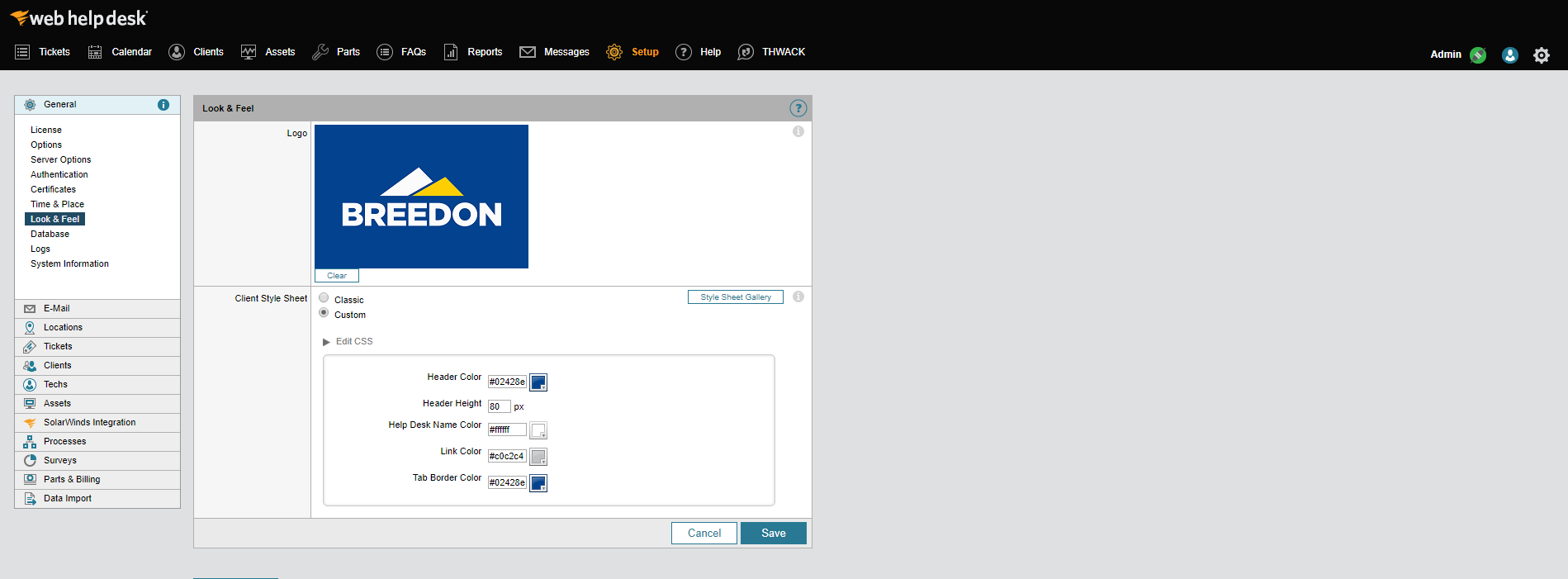Select the Classic style sheet radio button

324,297
